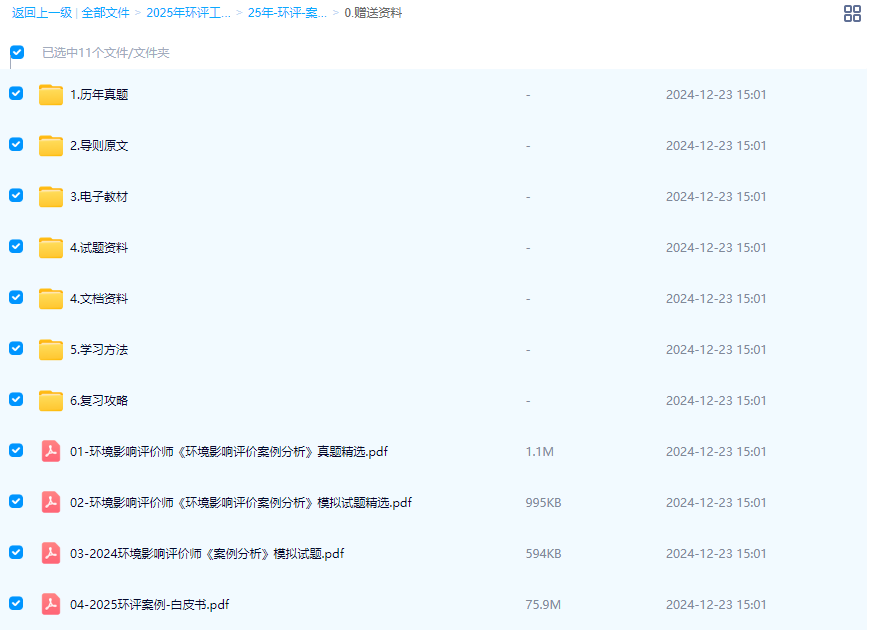Image resolution: width=883 pixels, height=639 pixels.
Task: Uncheck the 4.文档资料 checkbox
Action: 16,297
